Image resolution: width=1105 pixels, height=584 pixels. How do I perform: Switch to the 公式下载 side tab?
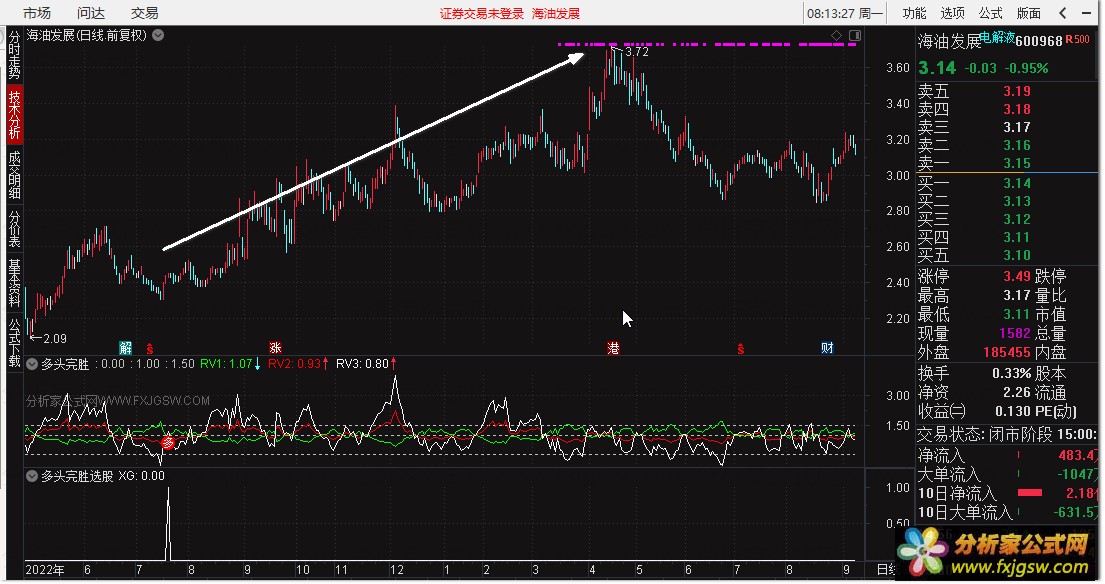point(14,343)
